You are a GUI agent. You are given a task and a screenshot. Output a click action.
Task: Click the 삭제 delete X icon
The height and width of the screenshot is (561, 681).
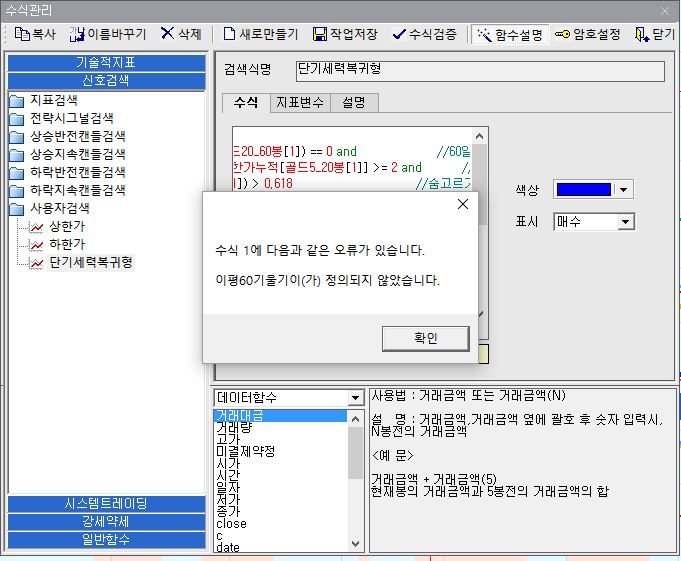167,33
